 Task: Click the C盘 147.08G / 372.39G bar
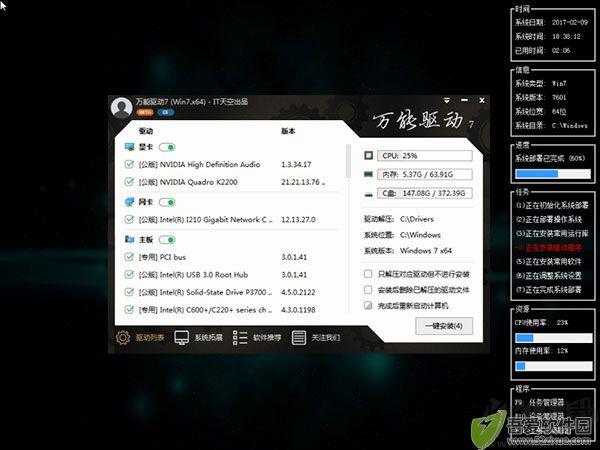click(425, 193)
